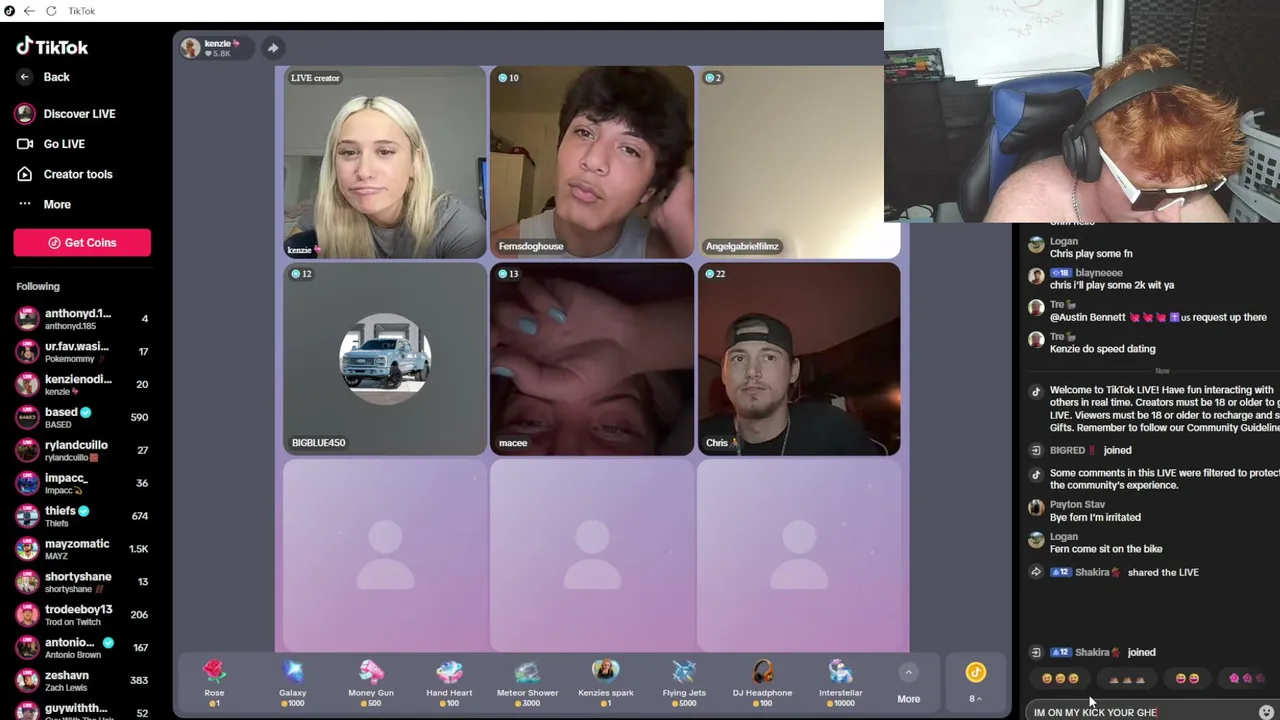Send an Interstellar gift
This screenshot has width=1280, height=720.
[841, 684]
